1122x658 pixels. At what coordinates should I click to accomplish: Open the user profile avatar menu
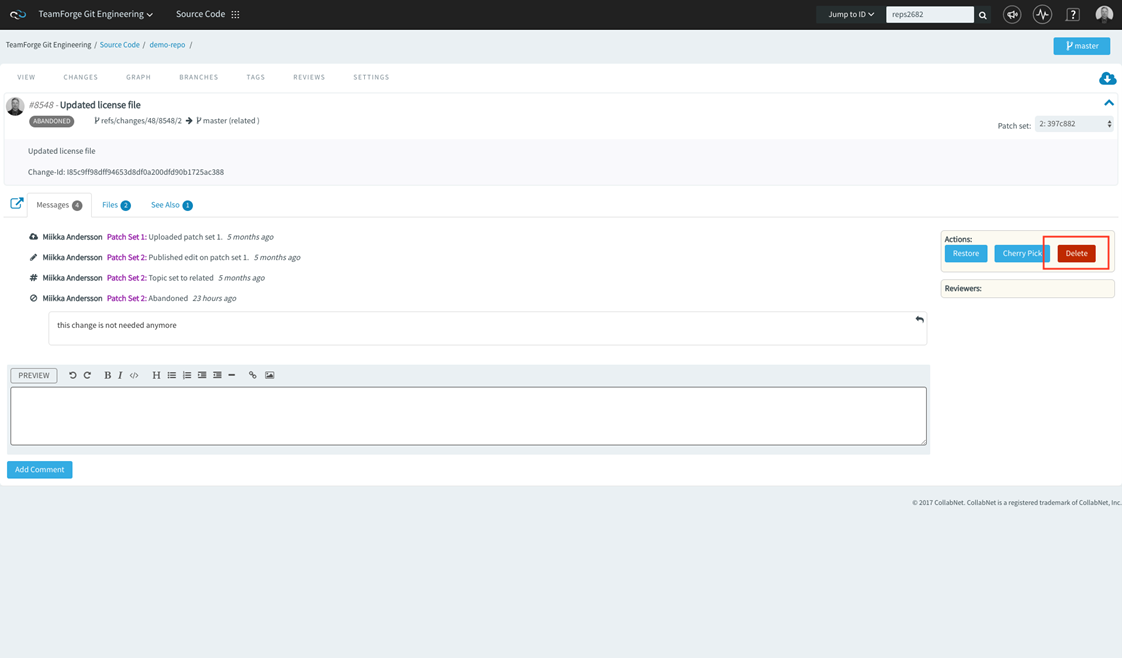pos(1104,14)
